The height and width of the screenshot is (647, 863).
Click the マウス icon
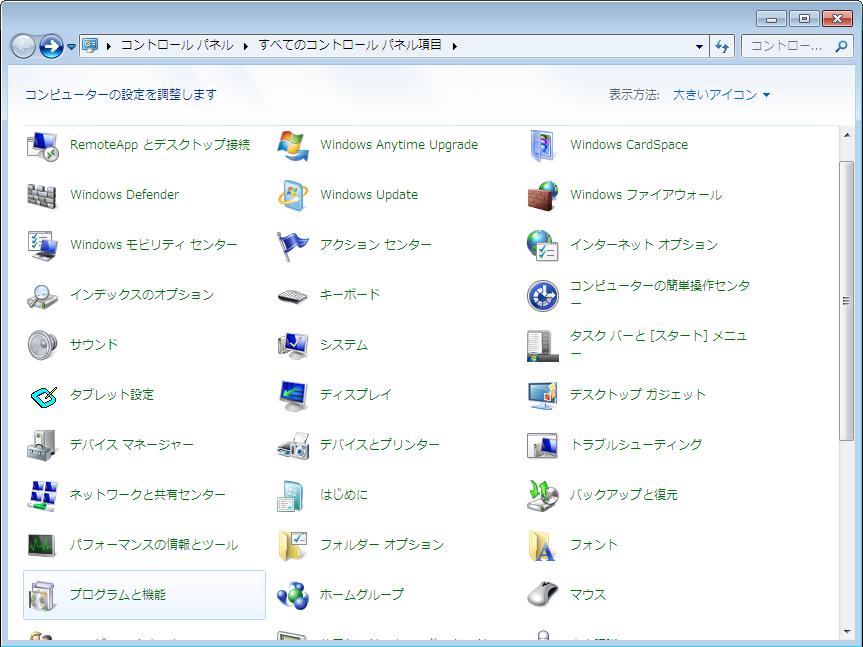543,596
